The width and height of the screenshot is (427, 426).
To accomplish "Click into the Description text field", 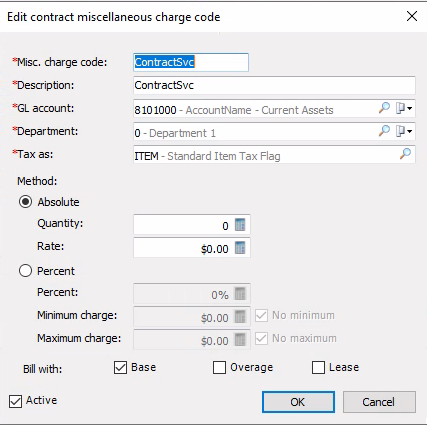I will (x=274, y=85).
